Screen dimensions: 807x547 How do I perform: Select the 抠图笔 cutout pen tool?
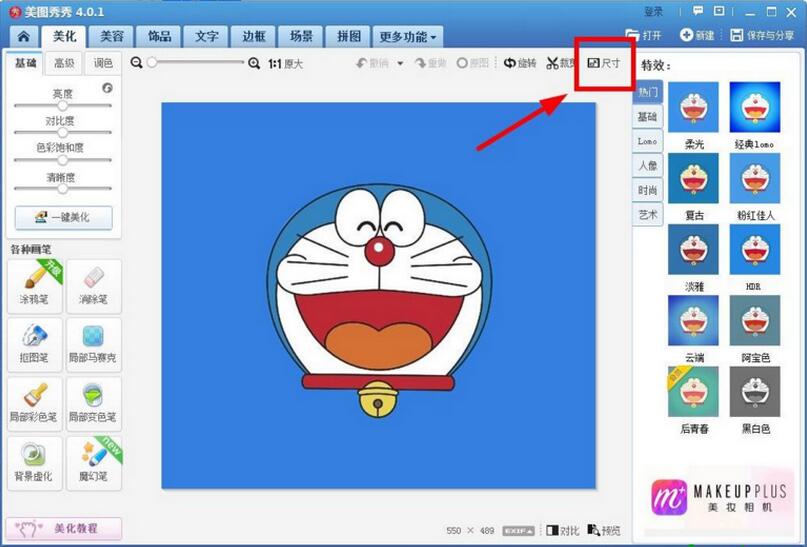coord(34,345)
